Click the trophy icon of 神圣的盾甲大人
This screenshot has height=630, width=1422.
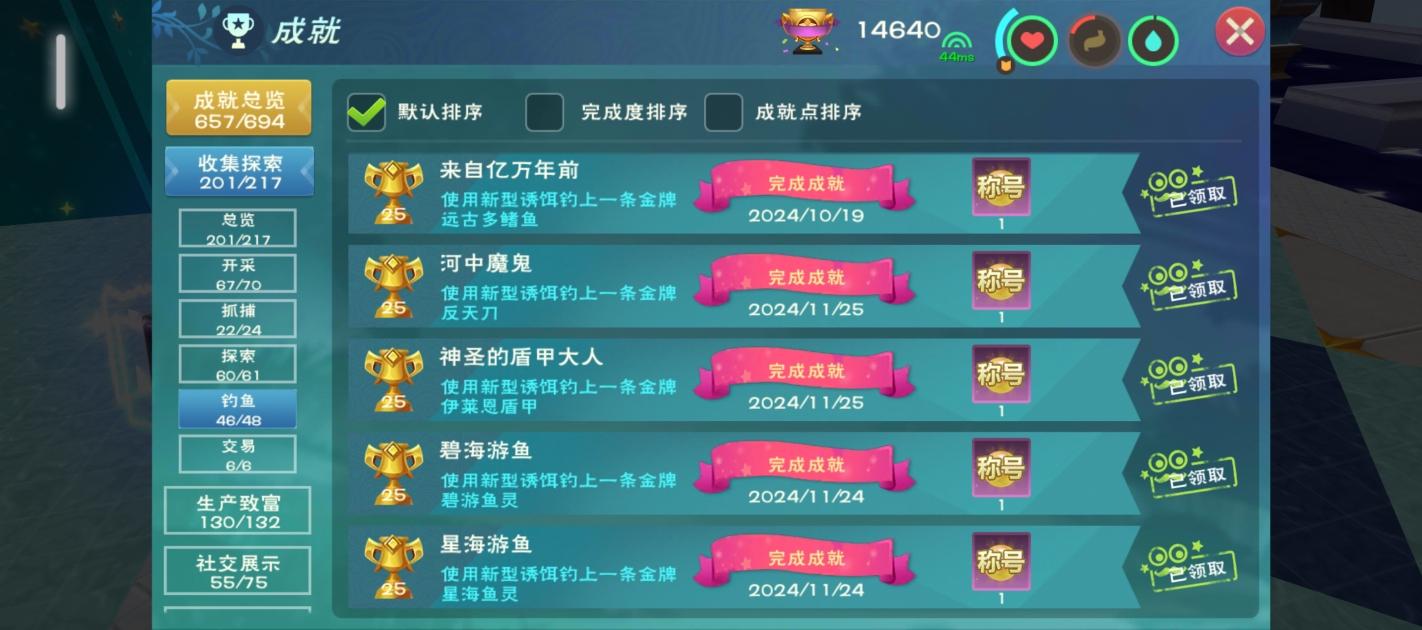392,379
